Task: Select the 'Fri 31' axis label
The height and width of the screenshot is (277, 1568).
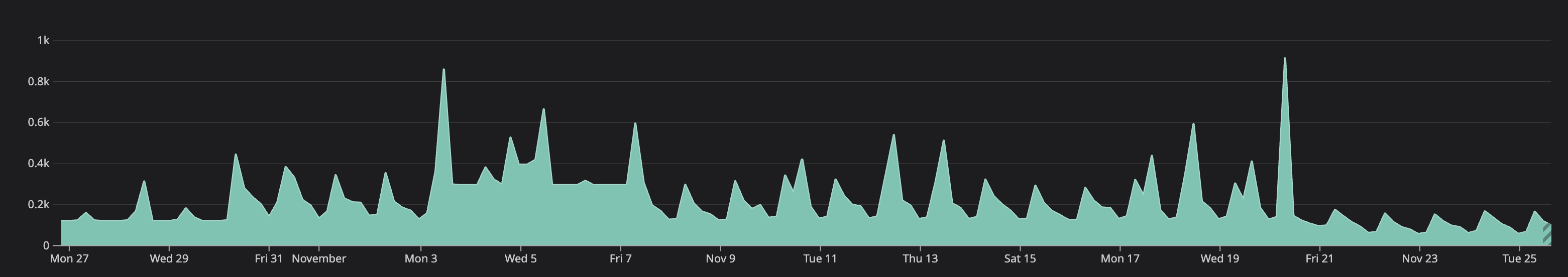Action: 268,258
